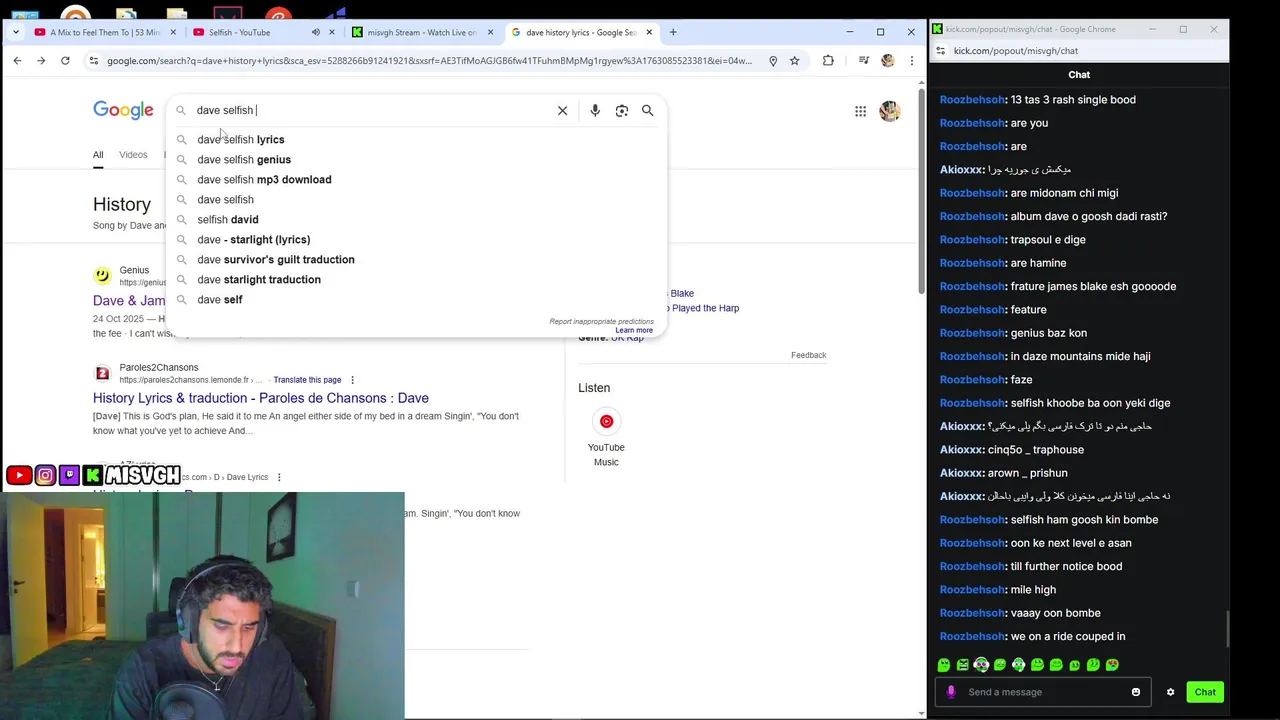Click the green Chat send button

click(1205, 692)
